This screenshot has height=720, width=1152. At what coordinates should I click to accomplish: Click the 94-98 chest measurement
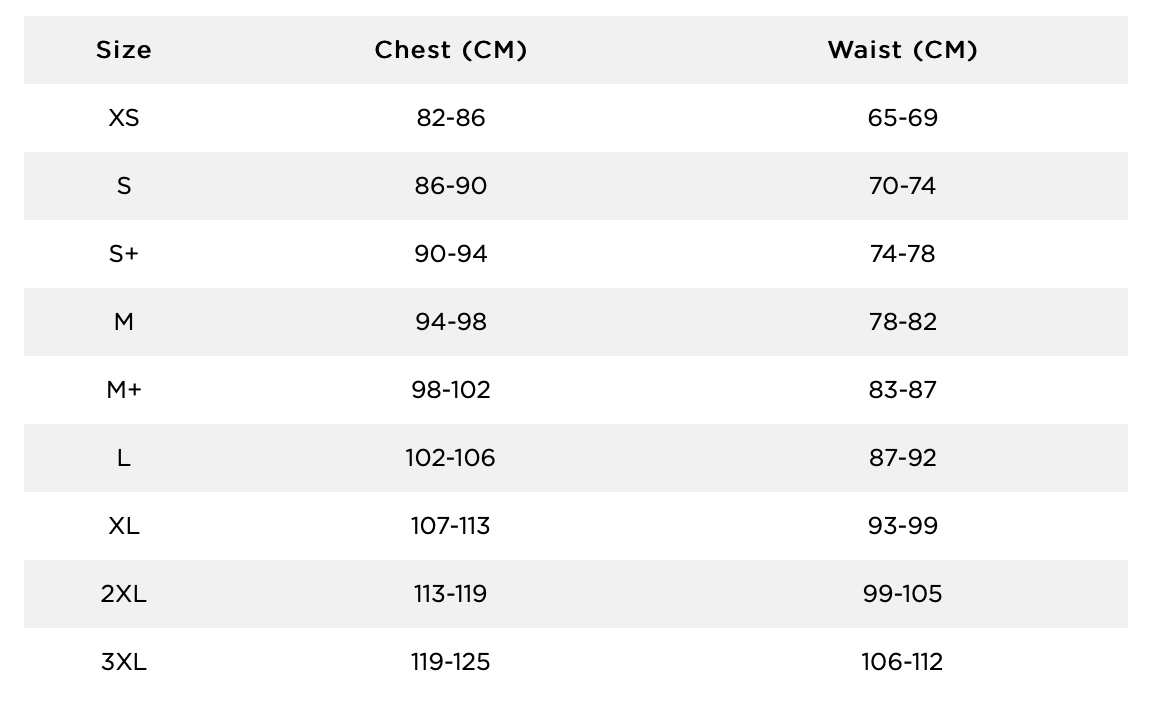point(450,322)
